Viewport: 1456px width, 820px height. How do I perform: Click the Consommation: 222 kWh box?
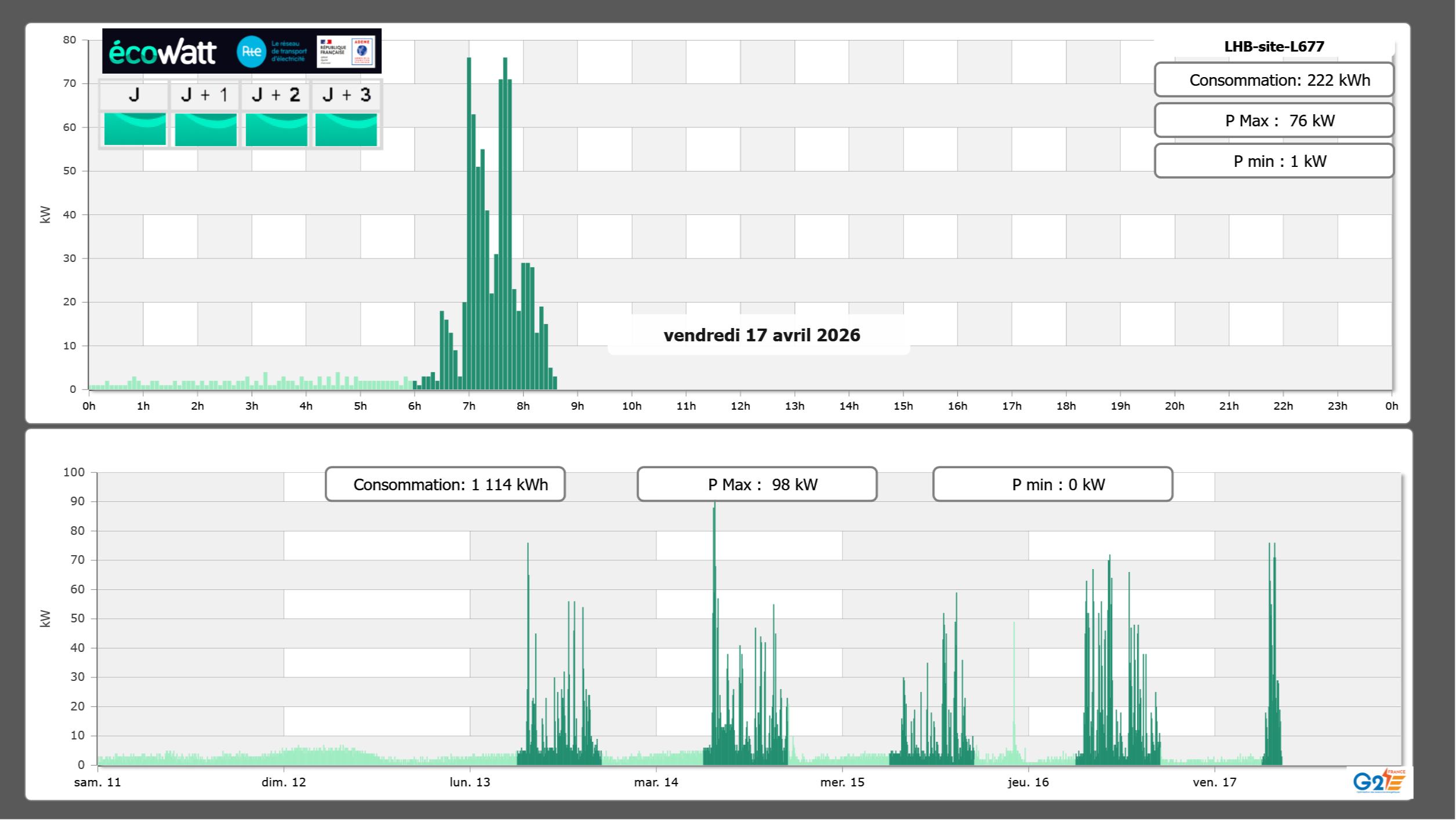click(x=1273, y=80)
